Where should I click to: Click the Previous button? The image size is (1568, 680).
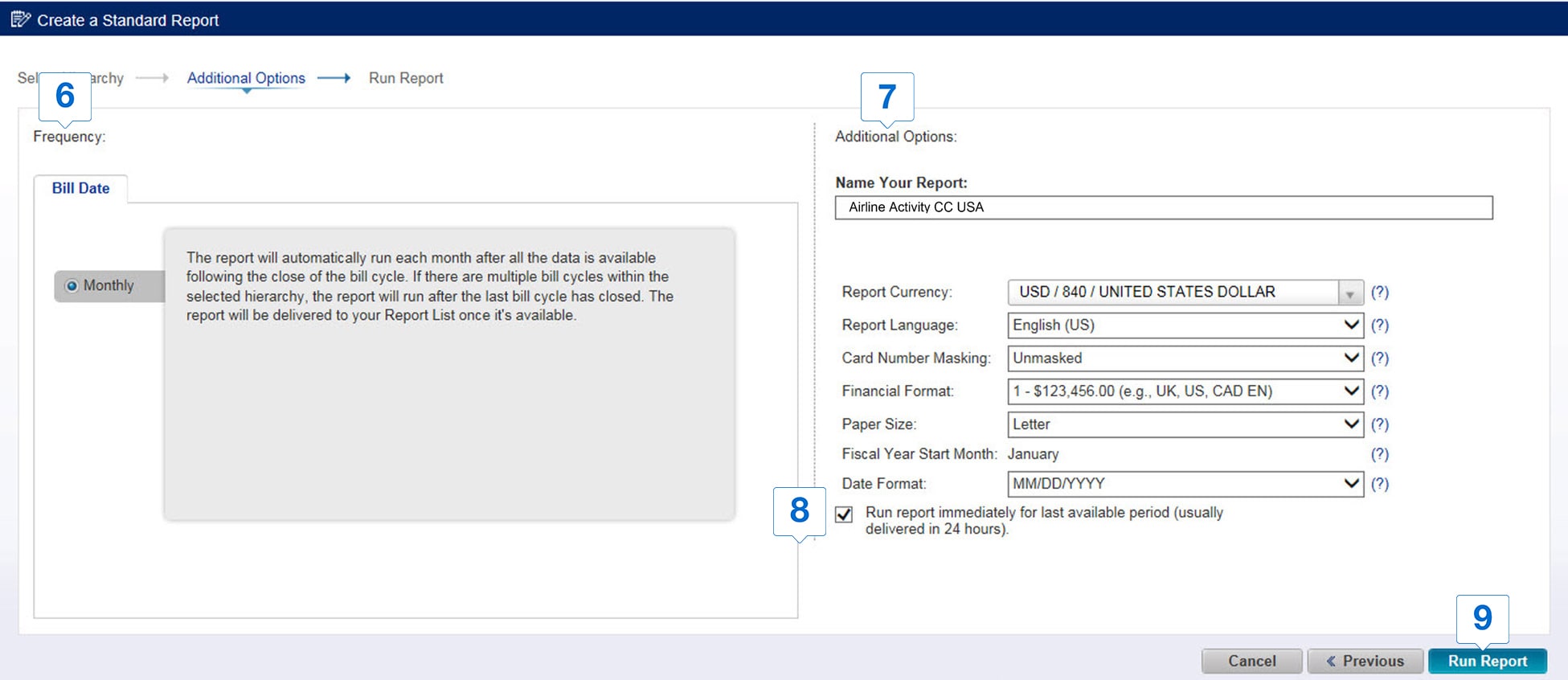coord(1365,661)
